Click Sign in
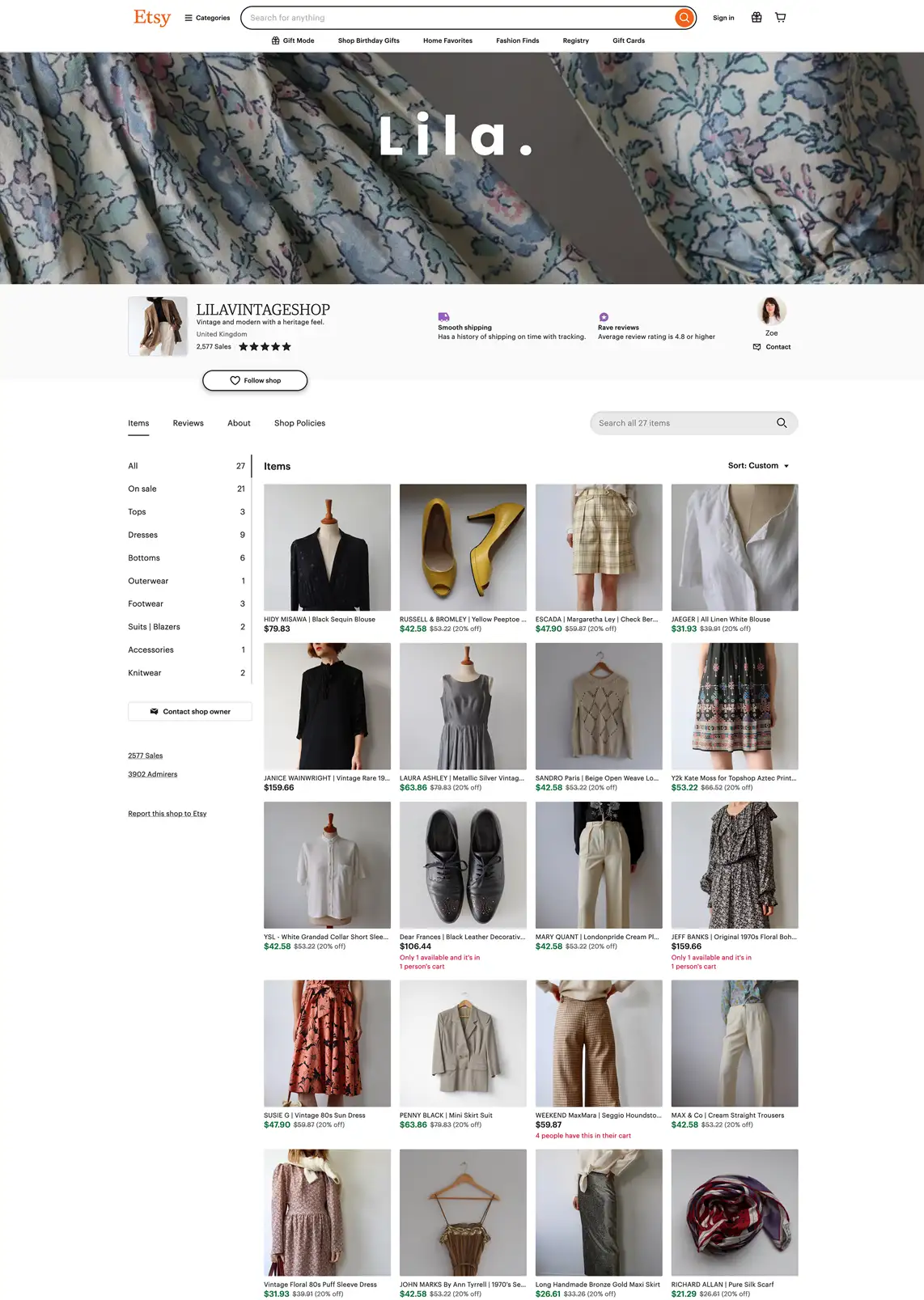This screenshot has height=1300, width=924. coord(723,18)
